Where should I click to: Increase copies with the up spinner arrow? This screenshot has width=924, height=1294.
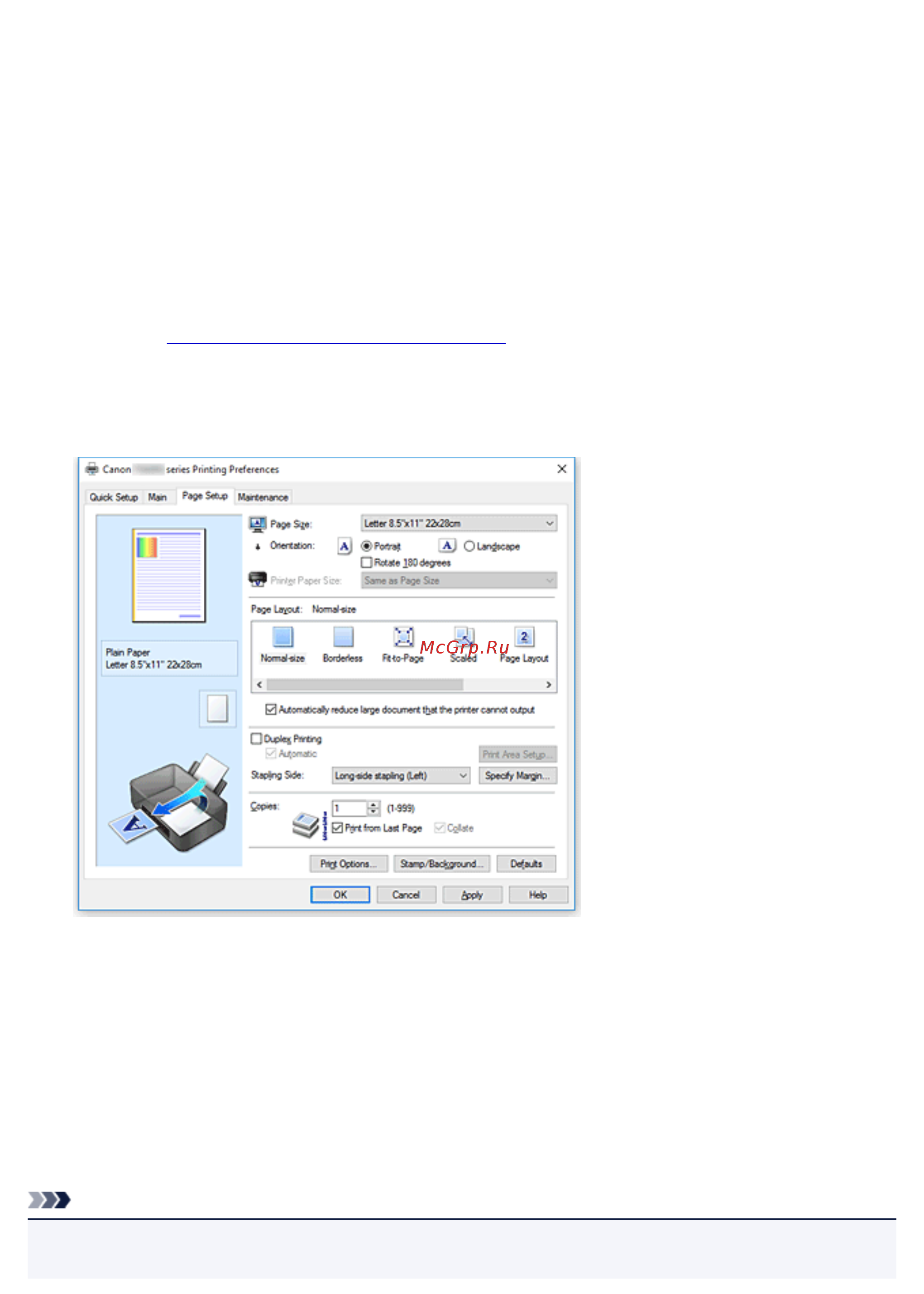373,805
